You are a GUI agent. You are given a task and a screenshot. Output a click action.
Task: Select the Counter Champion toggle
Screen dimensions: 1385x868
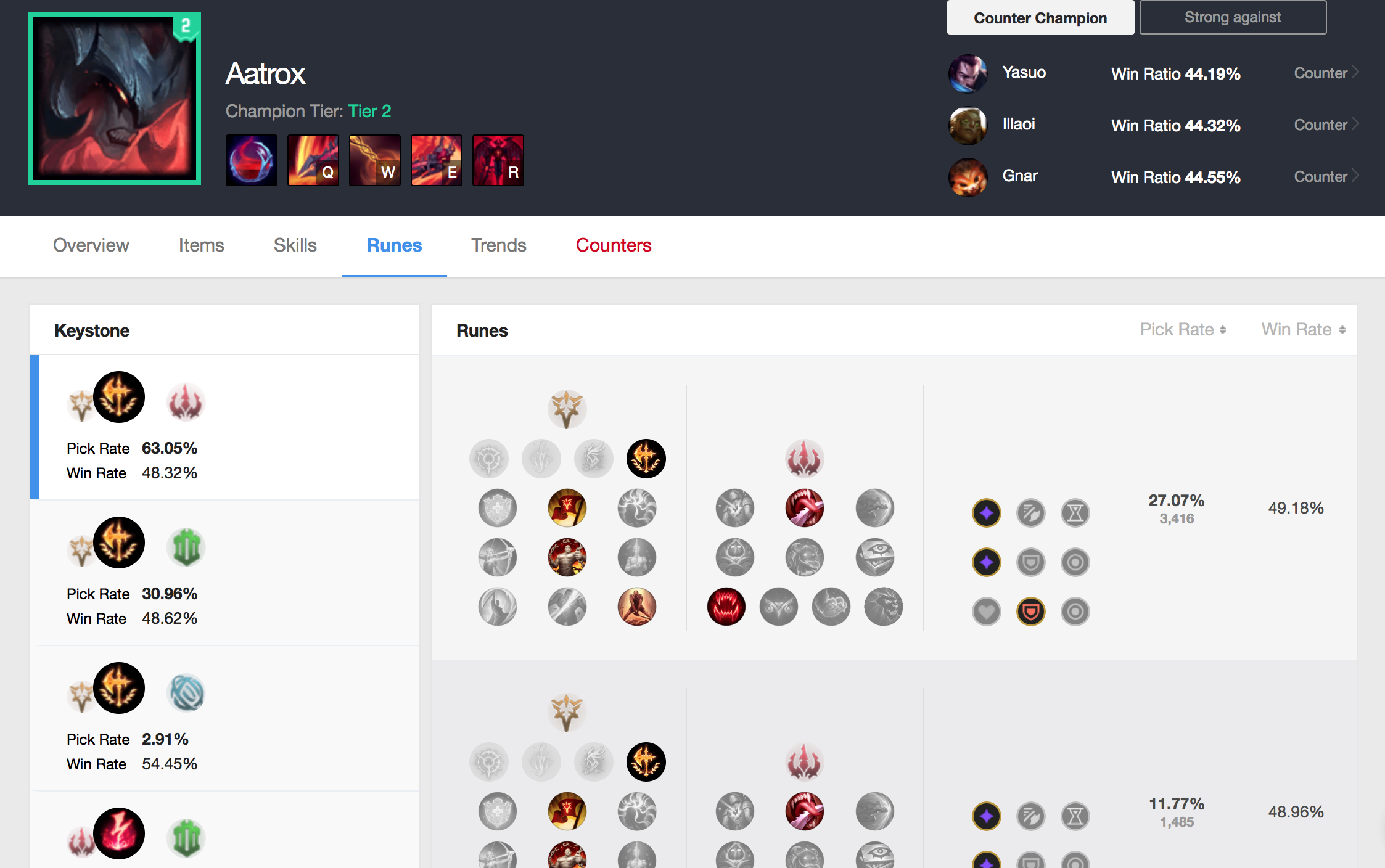pyautogui.click(x=1040, y=17)
